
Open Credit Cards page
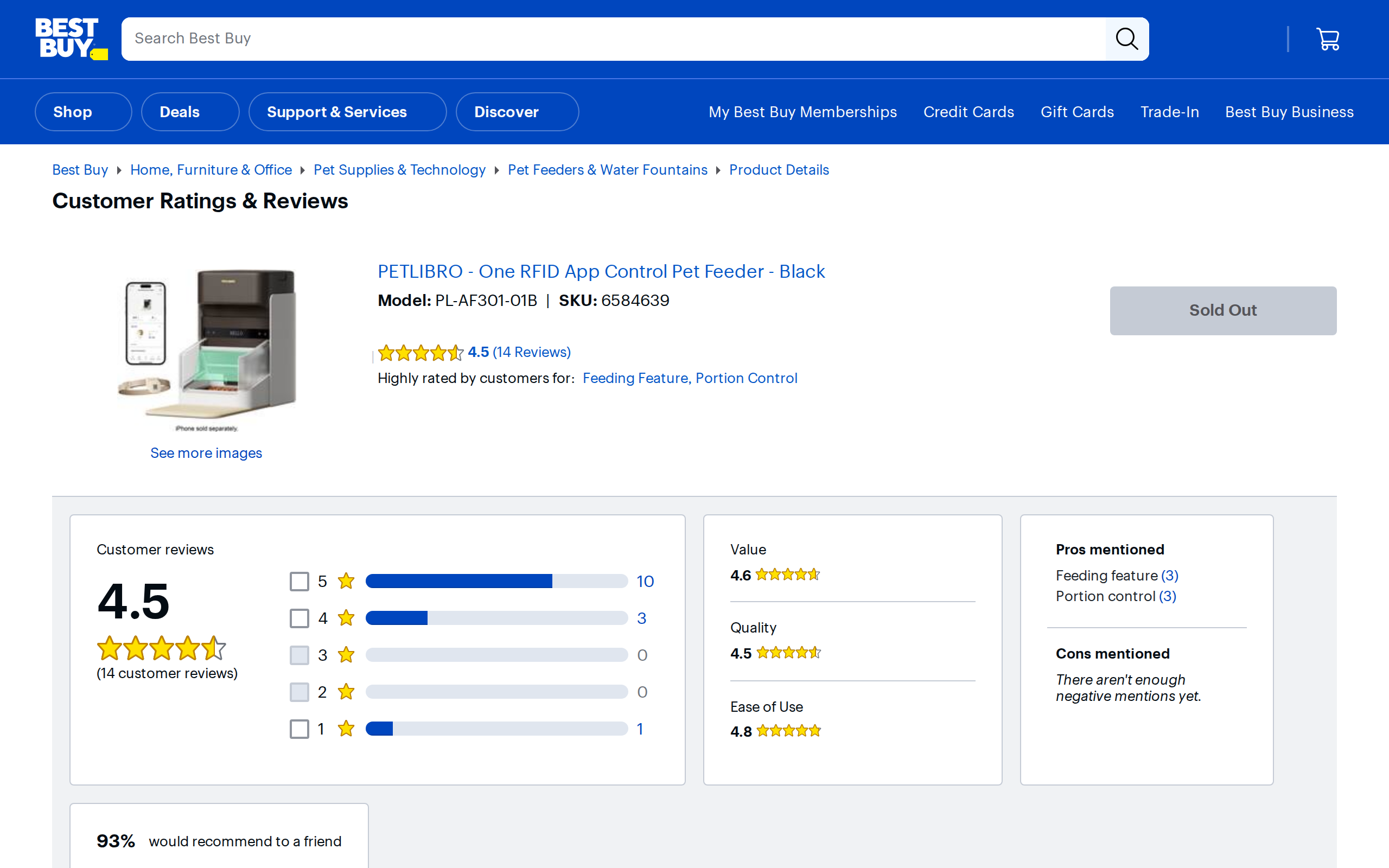click(969, 112)
